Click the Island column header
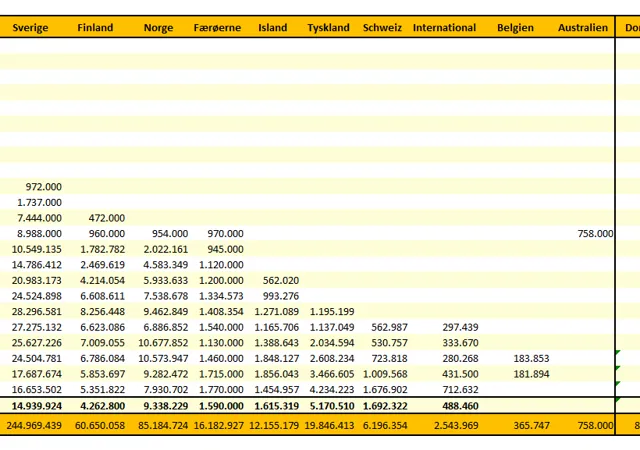 [272, 28]
